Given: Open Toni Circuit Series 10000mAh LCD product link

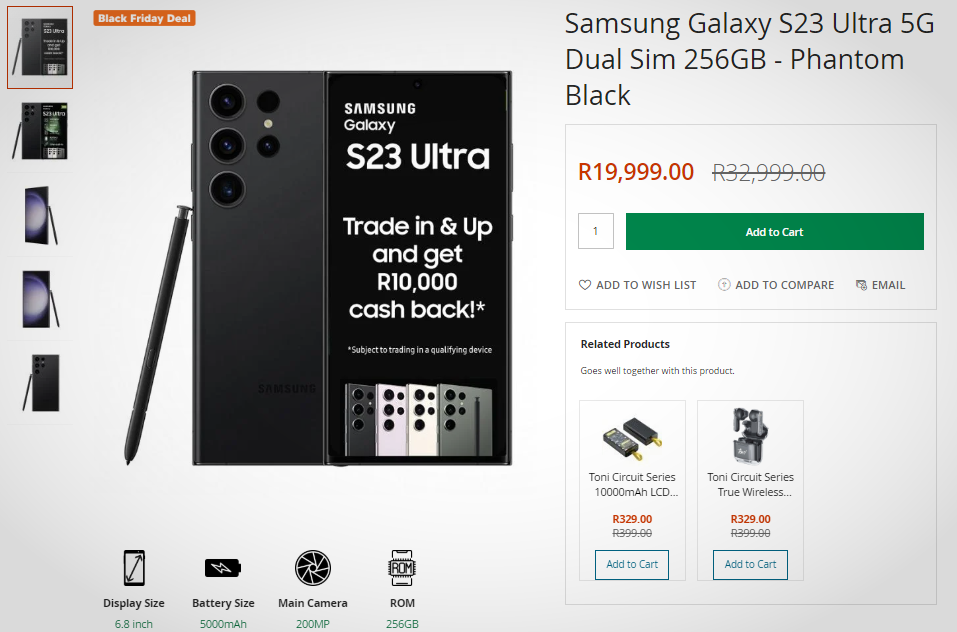Looking at the screenshot, I should 632,485.
